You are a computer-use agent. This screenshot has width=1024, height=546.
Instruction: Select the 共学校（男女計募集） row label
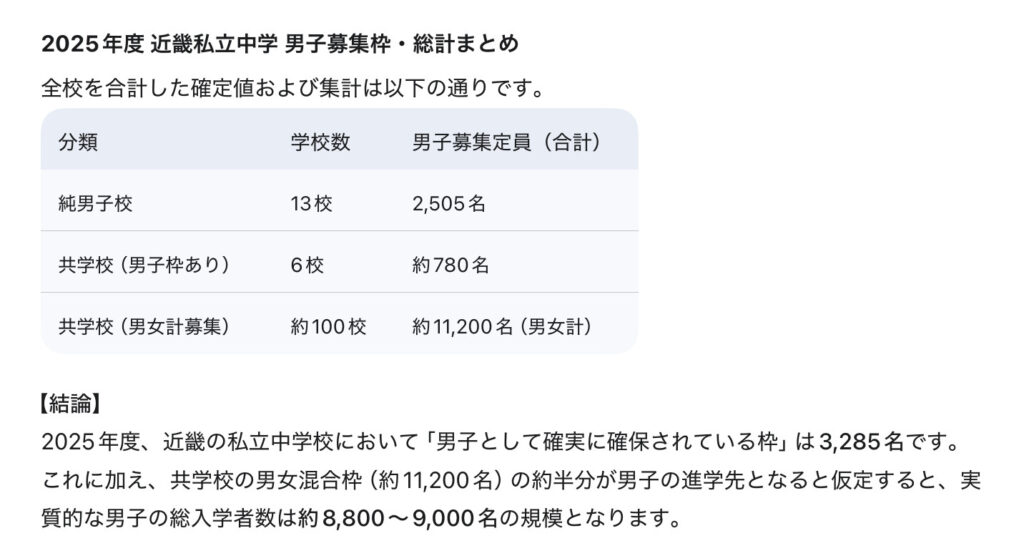(144, 326)
